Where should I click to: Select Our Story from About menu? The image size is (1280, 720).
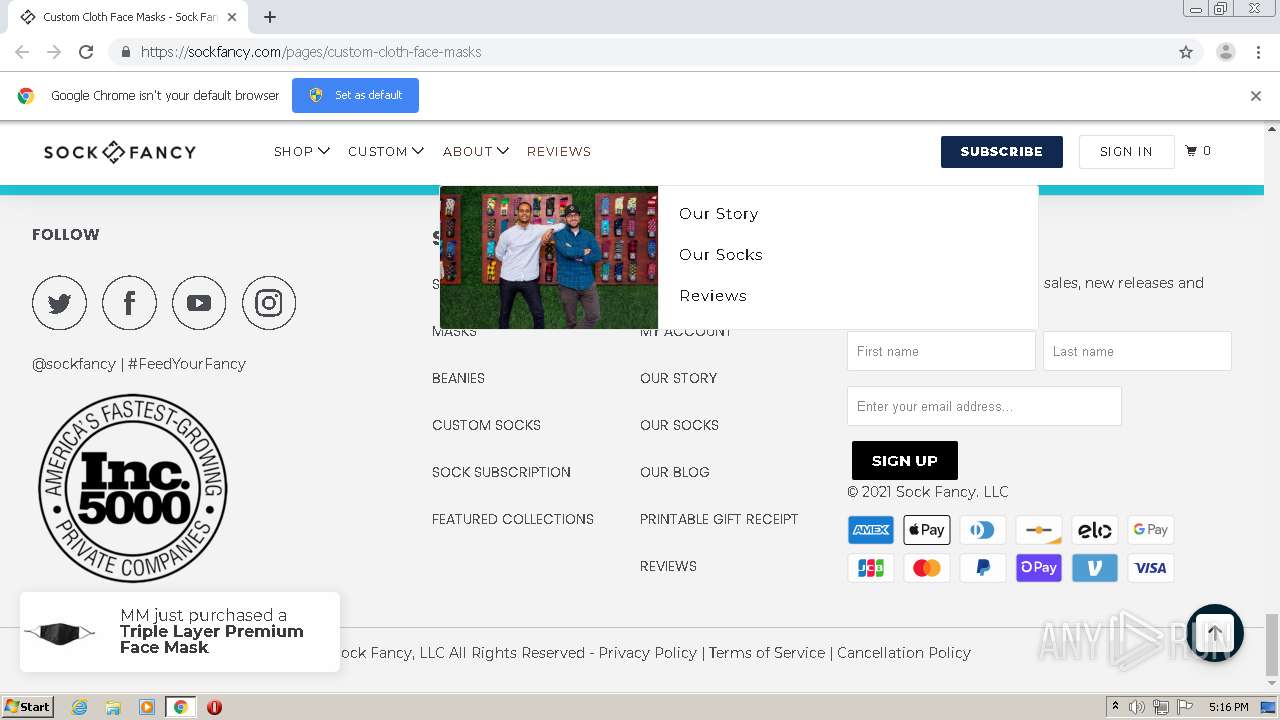pyautogui.click(x=719, y=214)
